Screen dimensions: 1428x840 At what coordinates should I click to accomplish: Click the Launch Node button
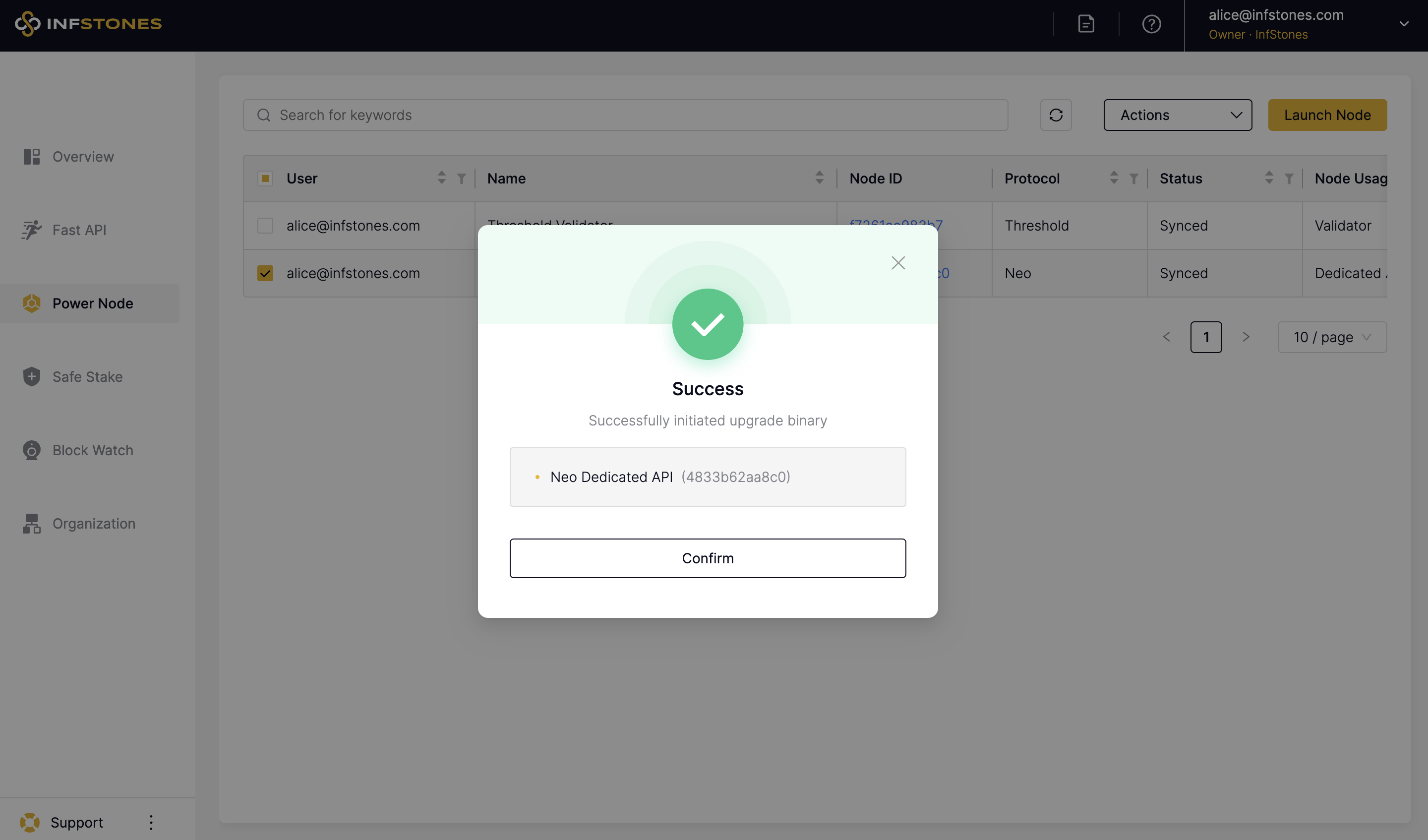tap(1326, 115)
